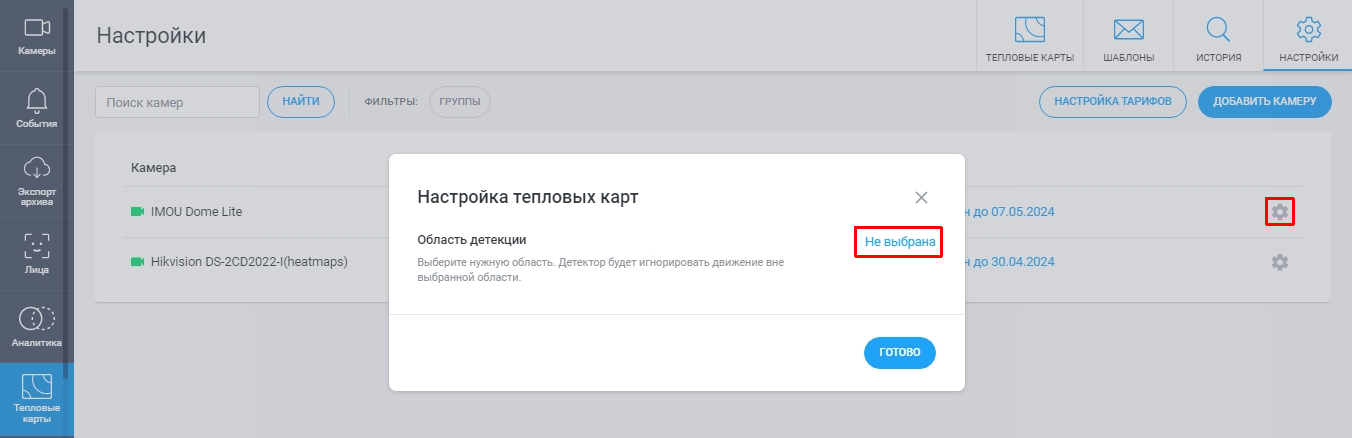Open the Настройки tab
The image size is (1352, 438).
pyautogui.click(x=1308, y=36)
